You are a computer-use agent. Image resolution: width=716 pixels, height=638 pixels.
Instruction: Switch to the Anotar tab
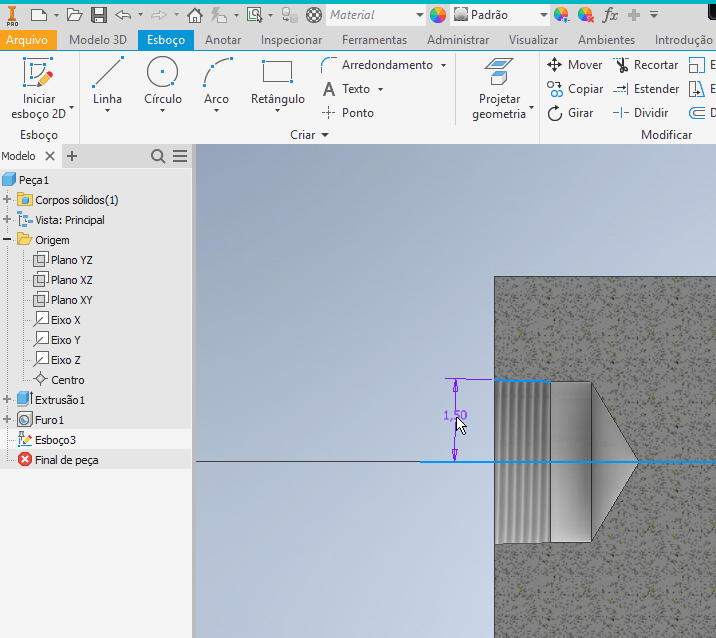(x=223, y=40)
